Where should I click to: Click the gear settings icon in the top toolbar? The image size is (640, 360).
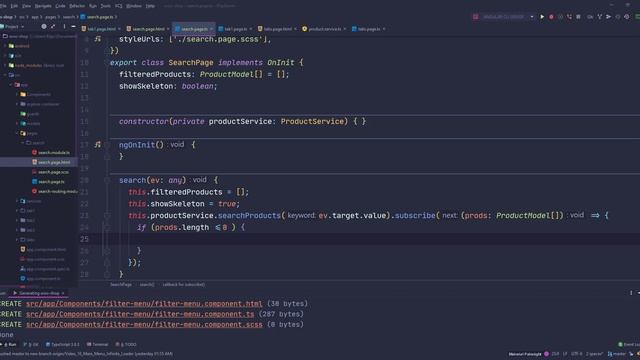(x=627, y=17)
